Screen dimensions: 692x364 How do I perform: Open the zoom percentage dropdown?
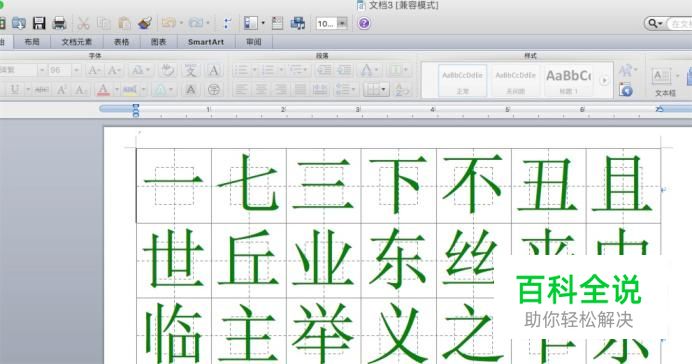[342, 23]
